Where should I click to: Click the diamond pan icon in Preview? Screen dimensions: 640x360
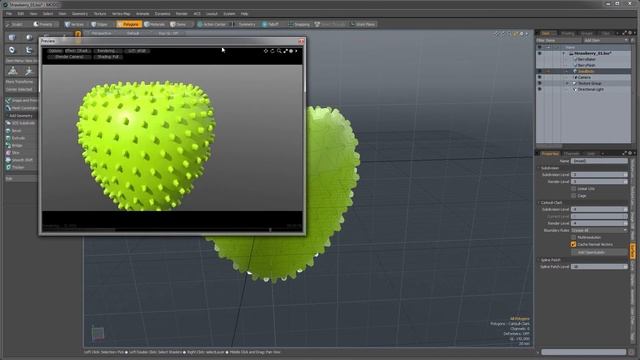coord(266,51)
